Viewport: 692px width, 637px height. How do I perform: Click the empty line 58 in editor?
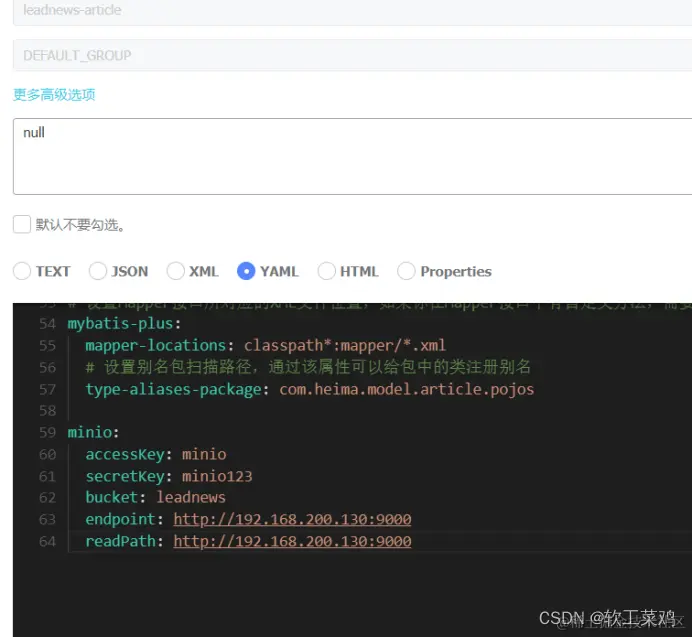(x=380, y=411)
